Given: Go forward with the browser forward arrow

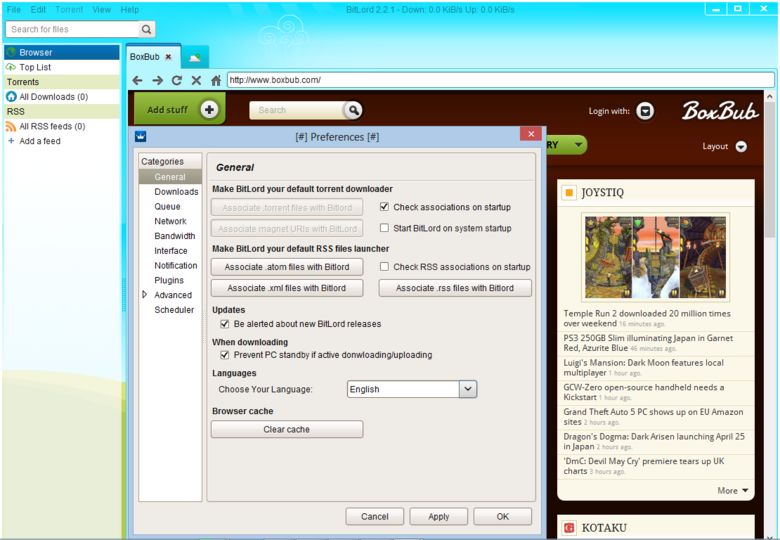Looking at the screenshot, I should click(158, 80).
